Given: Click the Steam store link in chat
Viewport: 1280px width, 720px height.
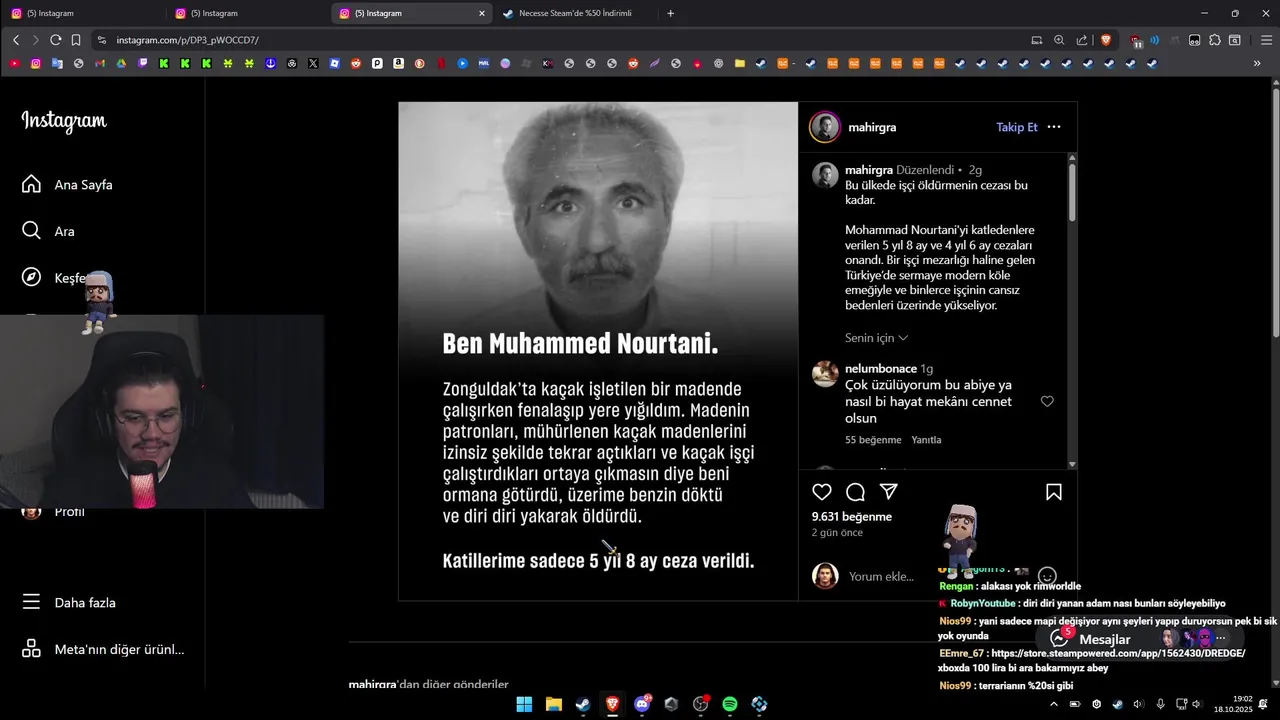Looking at the screenshot, I should [x=1118, y=653].
